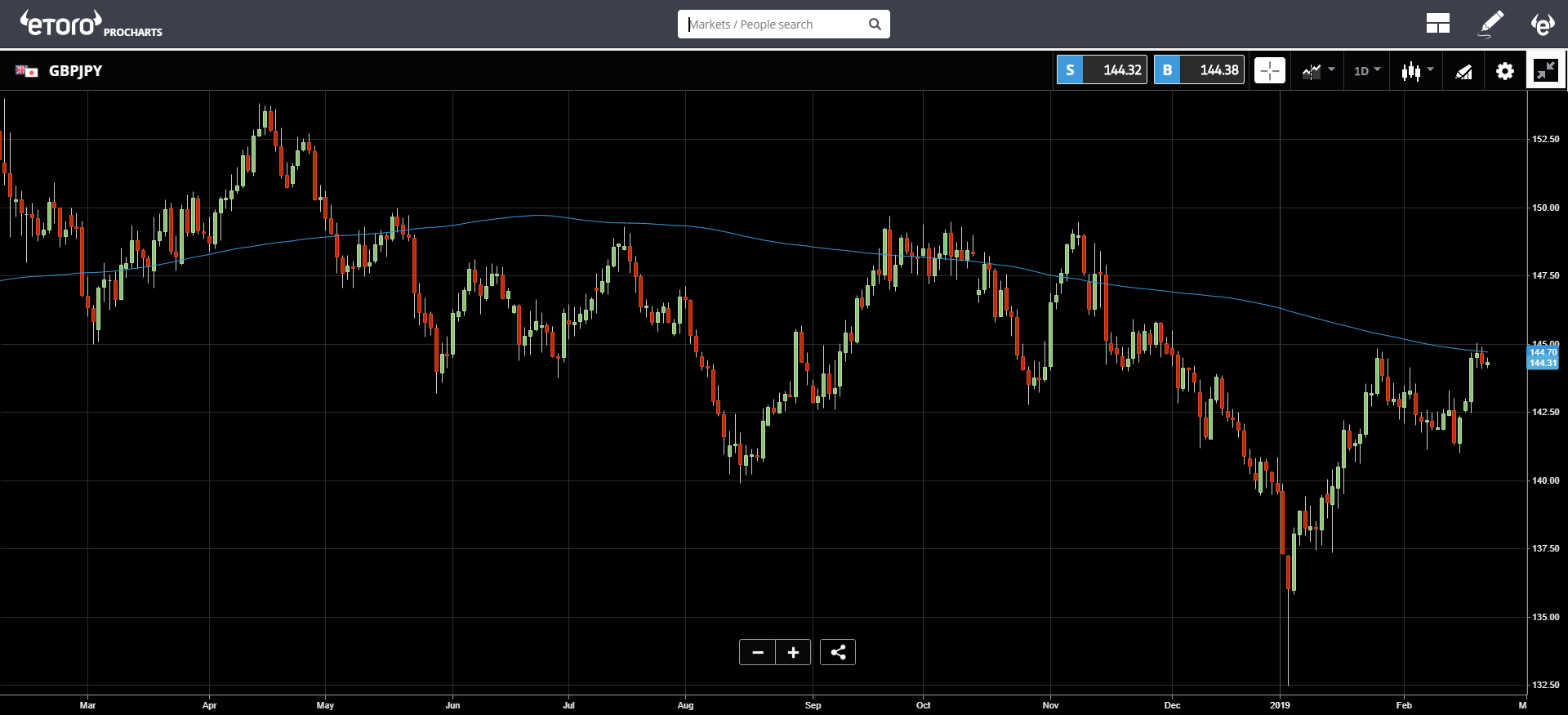1568x715 pixels.
Task: Click the eToro ProCharts logo
Action: coord(91,25)
